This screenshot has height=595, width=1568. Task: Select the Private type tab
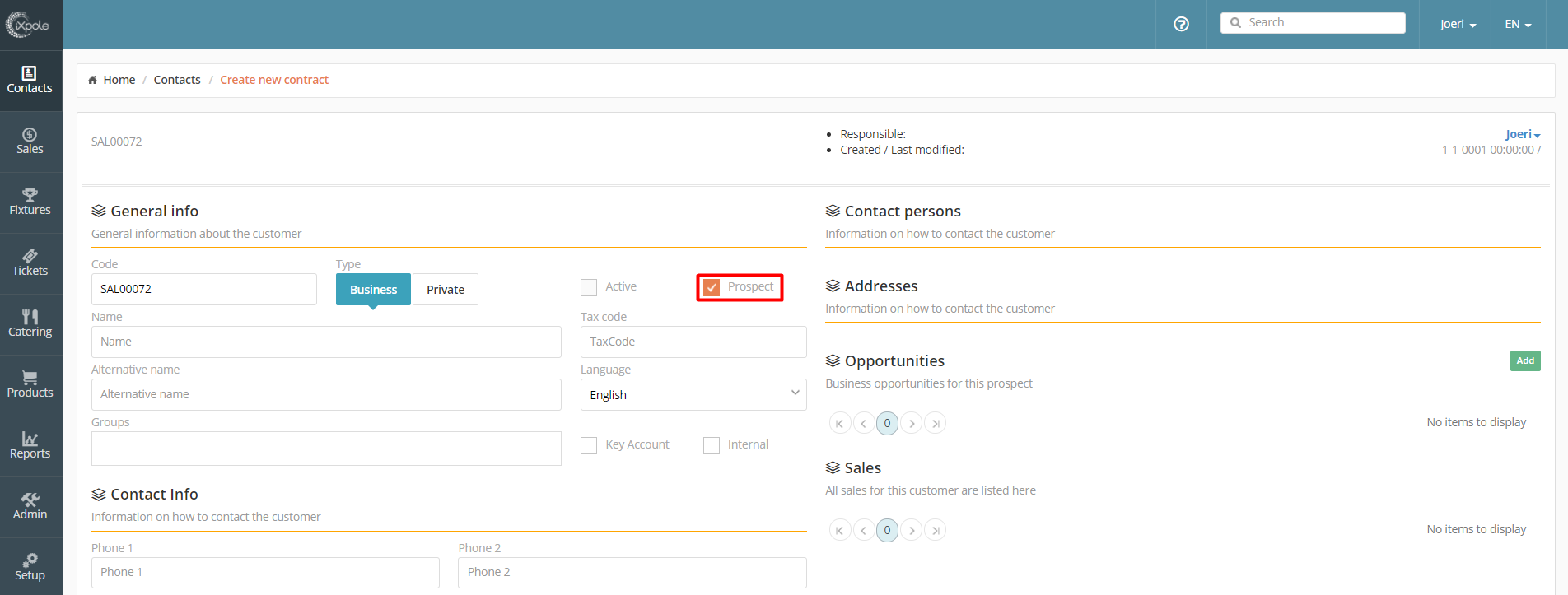(446, 290)
